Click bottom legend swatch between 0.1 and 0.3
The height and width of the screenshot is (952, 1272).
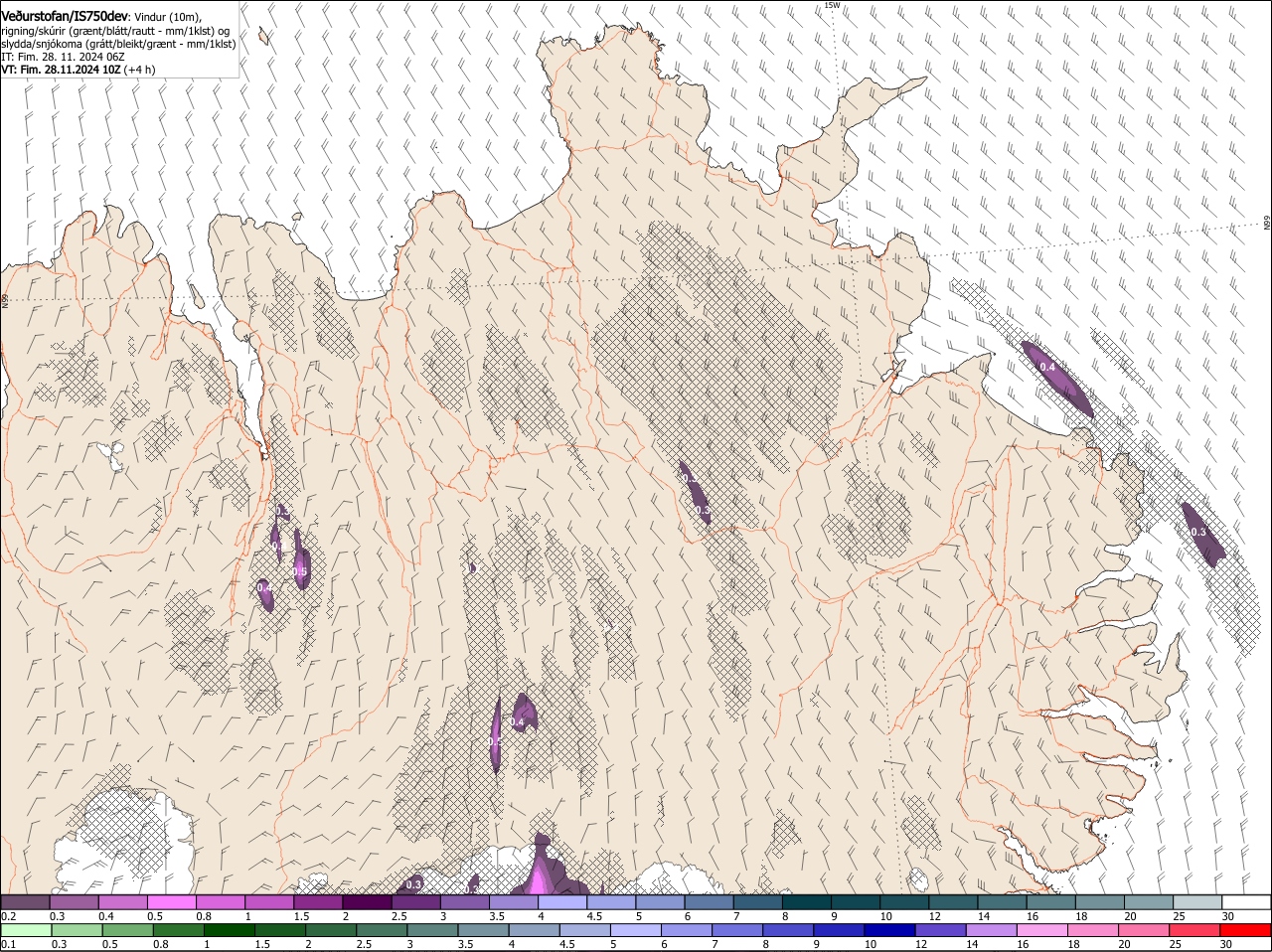click(25, 930)
